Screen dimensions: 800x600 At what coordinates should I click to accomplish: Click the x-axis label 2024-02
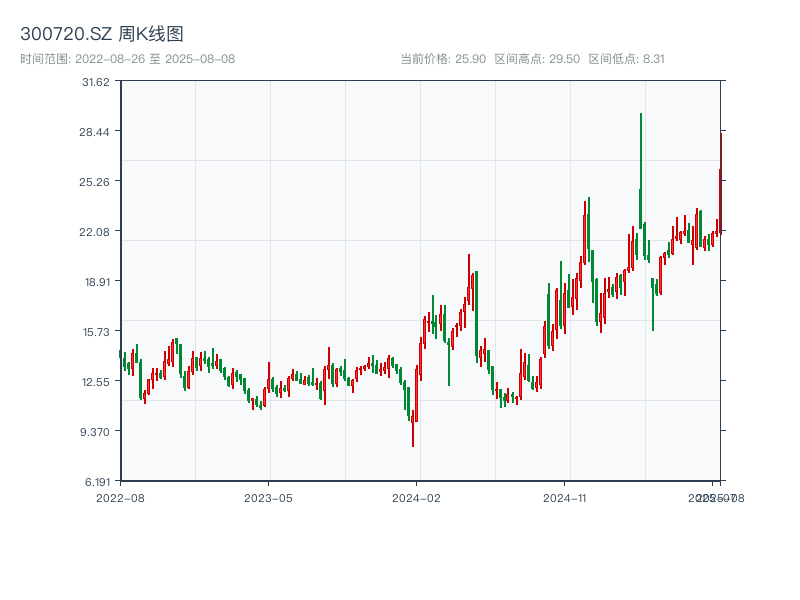[x=416, y=498]
